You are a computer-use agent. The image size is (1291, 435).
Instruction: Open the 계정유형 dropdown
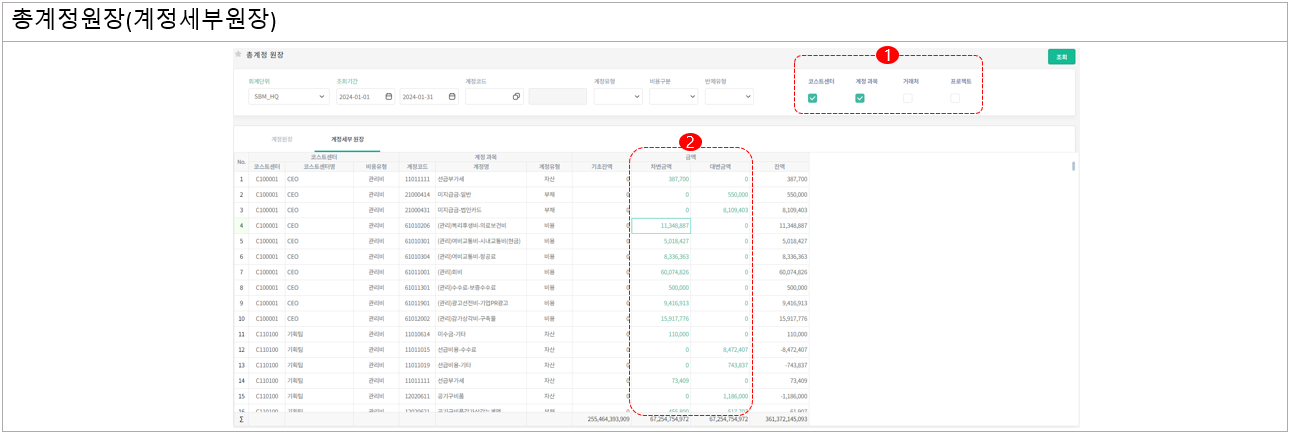(x=637, y=97)
